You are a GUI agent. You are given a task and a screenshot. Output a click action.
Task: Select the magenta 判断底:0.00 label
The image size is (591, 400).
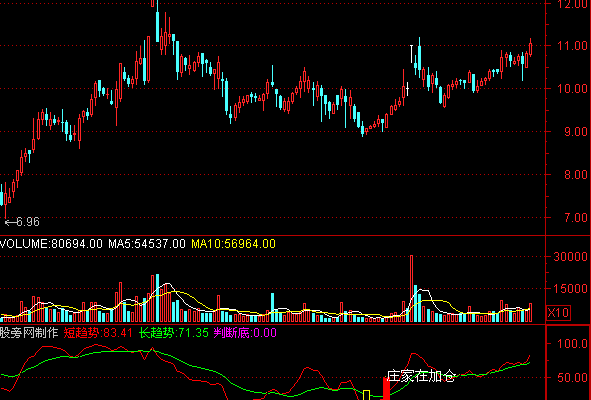click(245, 333)
